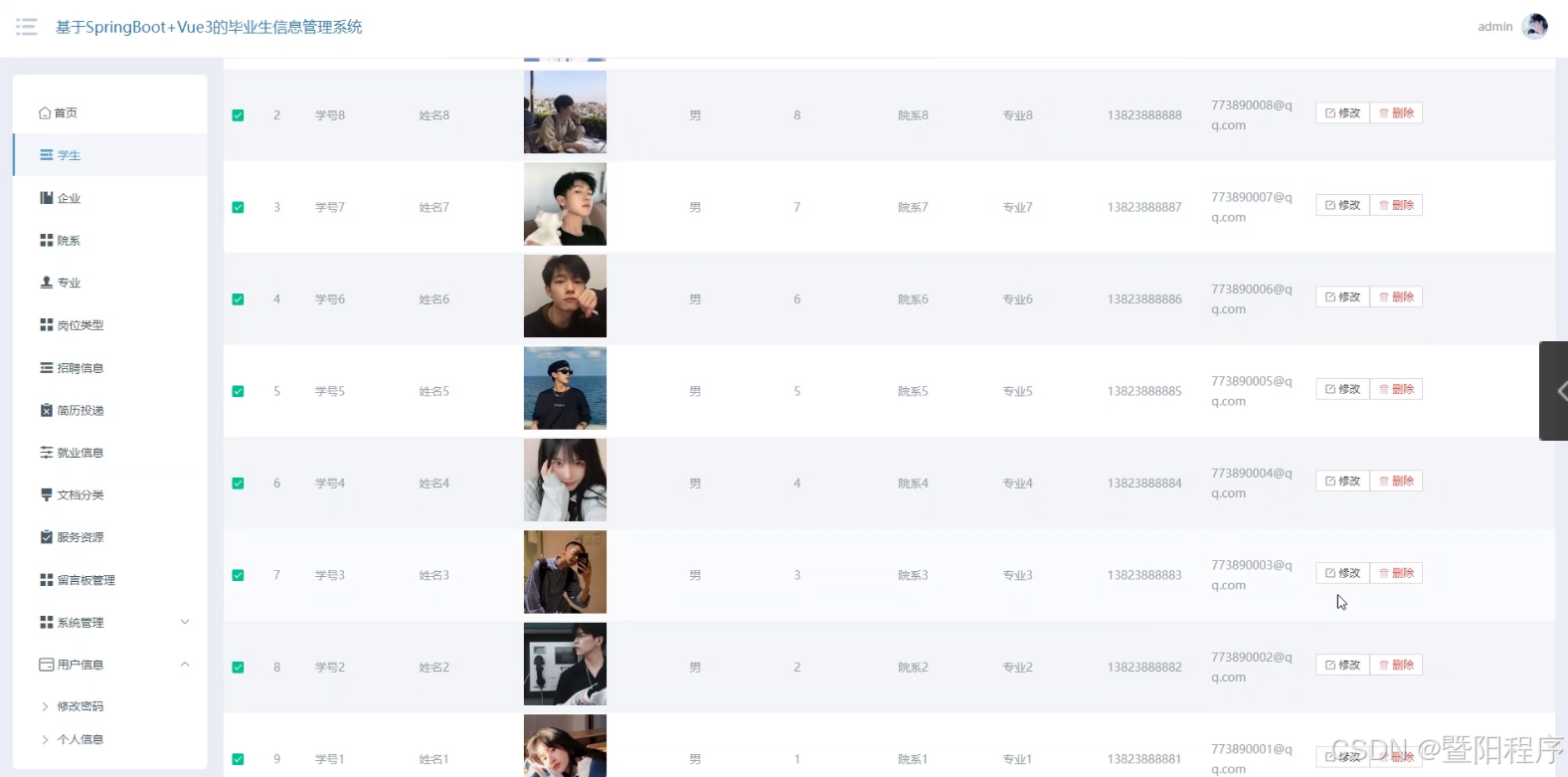1568x777 pixels.
Task: Click 删除 button for 姓名4
Action: click(x=1396, y=481)
